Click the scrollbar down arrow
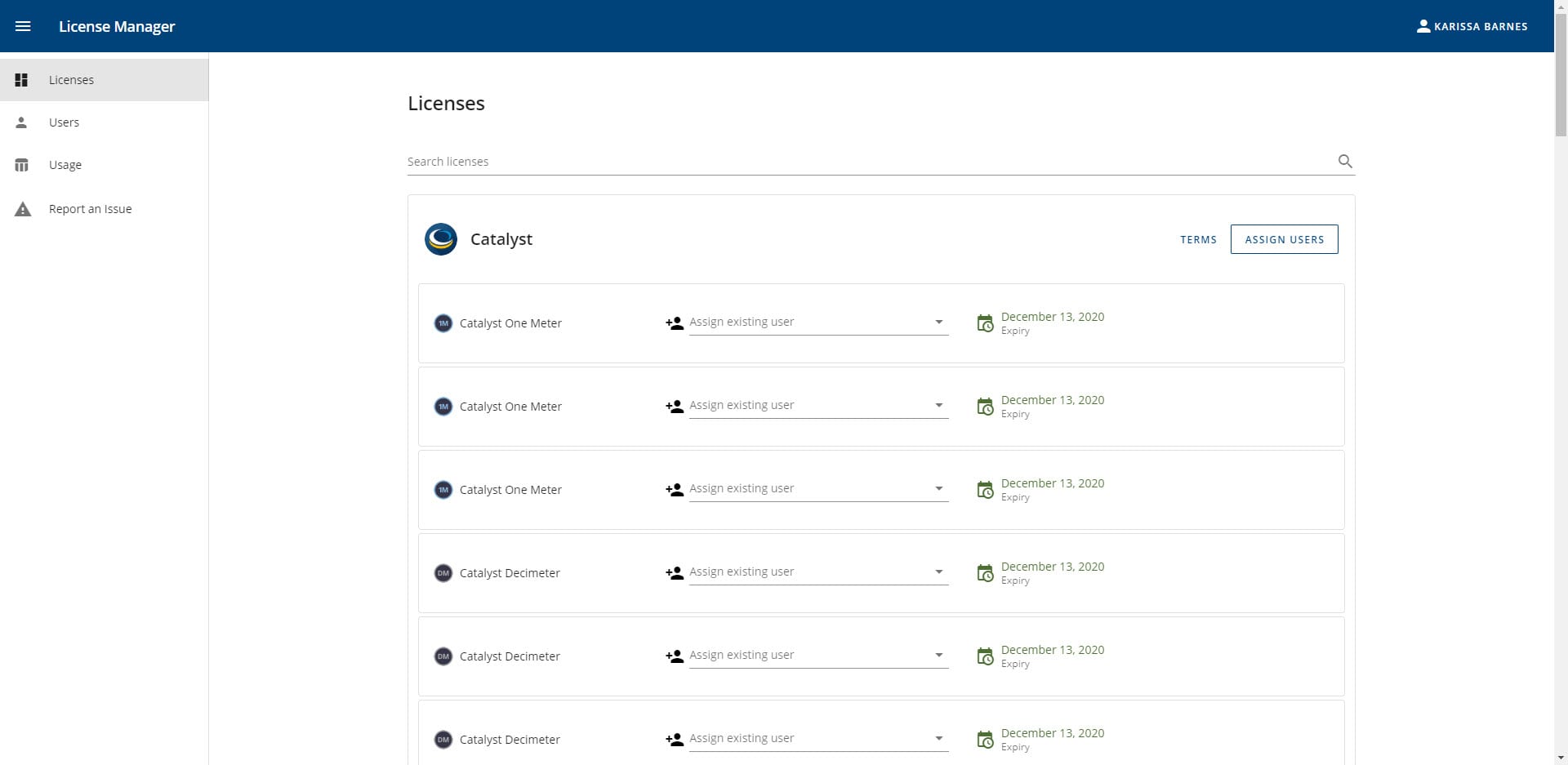 coord(1561,758)
